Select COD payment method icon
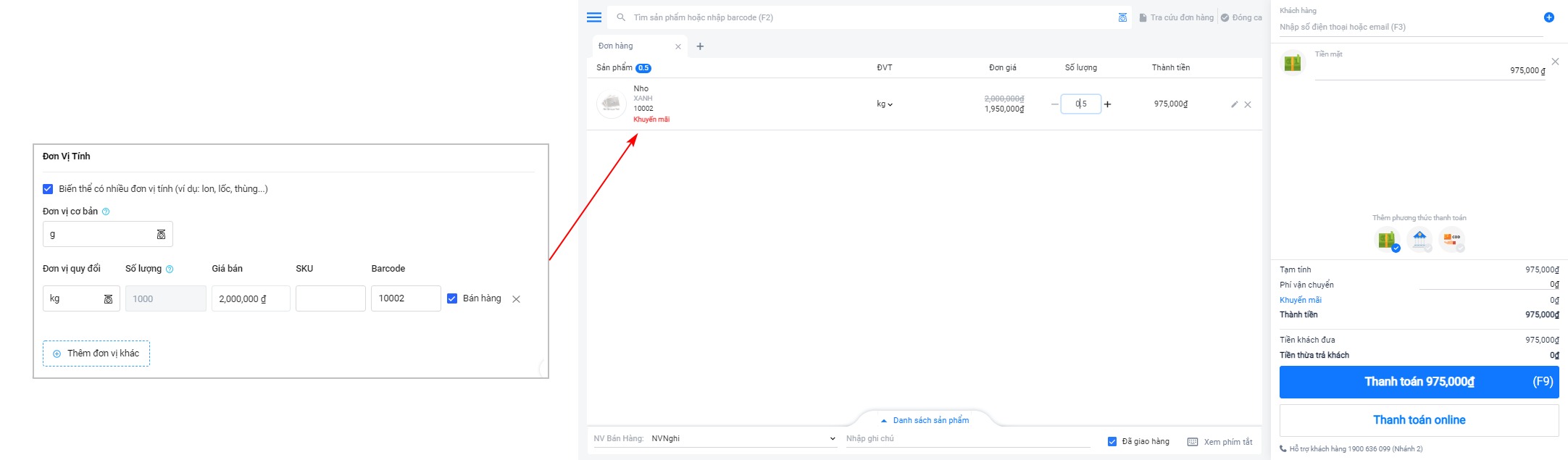 tap(1451, 238)
